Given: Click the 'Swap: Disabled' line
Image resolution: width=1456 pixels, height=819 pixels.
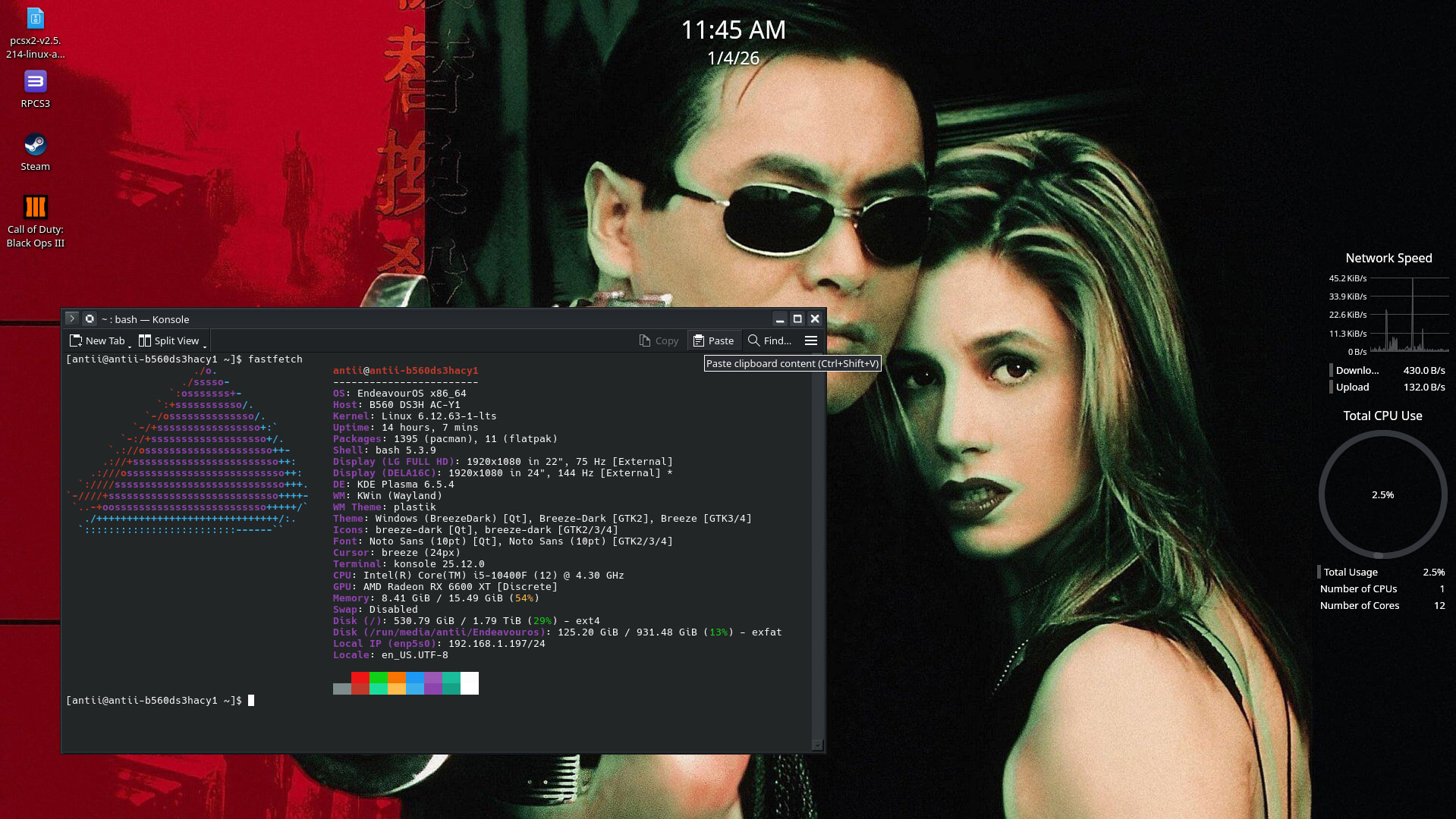Looking at the screenshot, I should (376, 609).
